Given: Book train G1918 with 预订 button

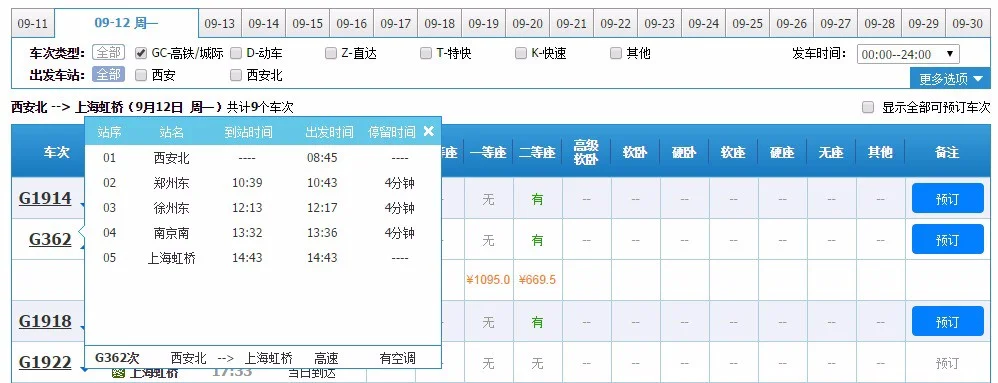Looking at the screenshot, I should pos(948,322).
